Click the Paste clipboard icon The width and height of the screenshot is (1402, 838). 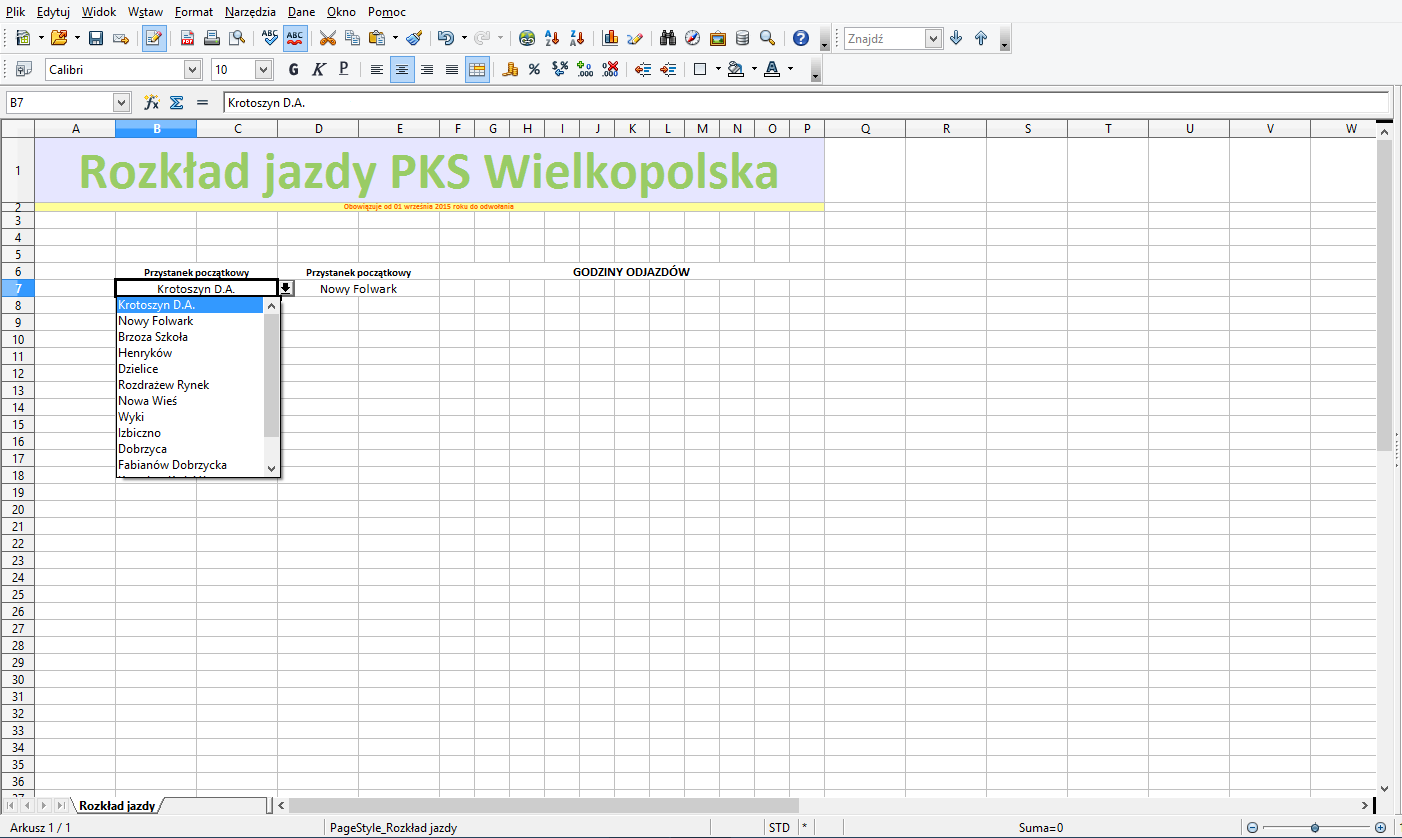click(x=377, y=38)
